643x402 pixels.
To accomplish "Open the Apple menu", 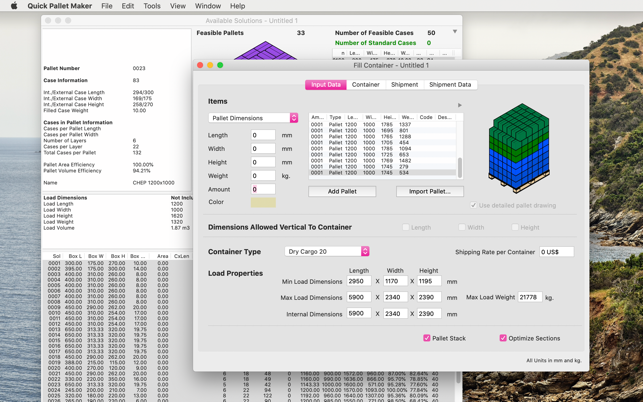I will [x=14, y=6].
